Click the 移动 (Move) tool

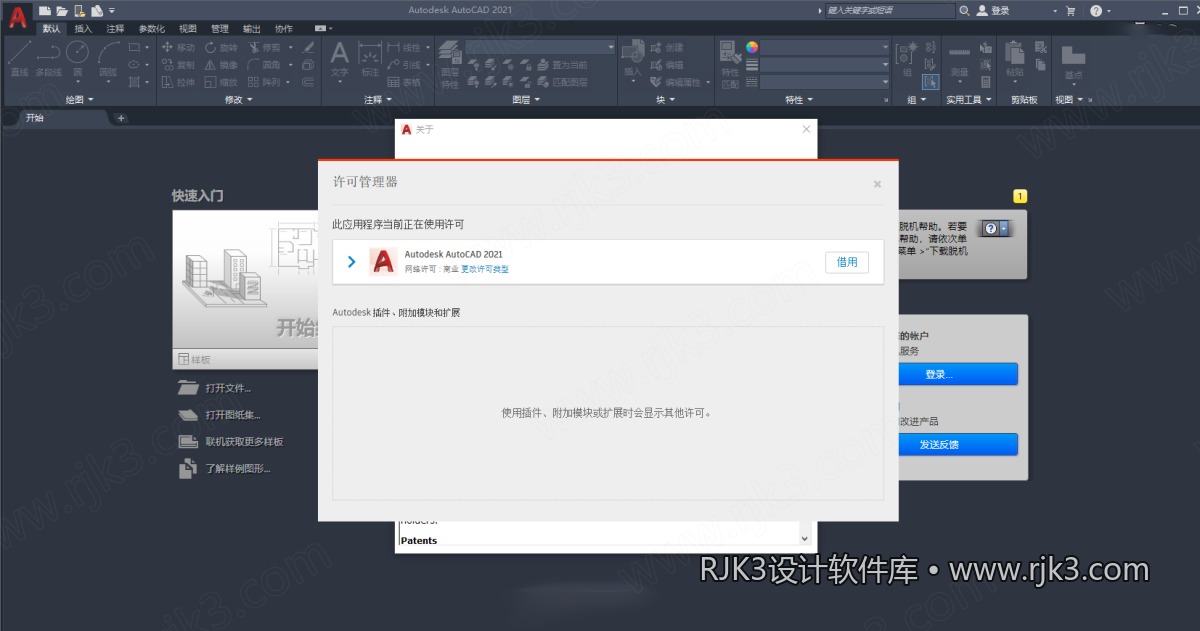click(x=178, y=47)
